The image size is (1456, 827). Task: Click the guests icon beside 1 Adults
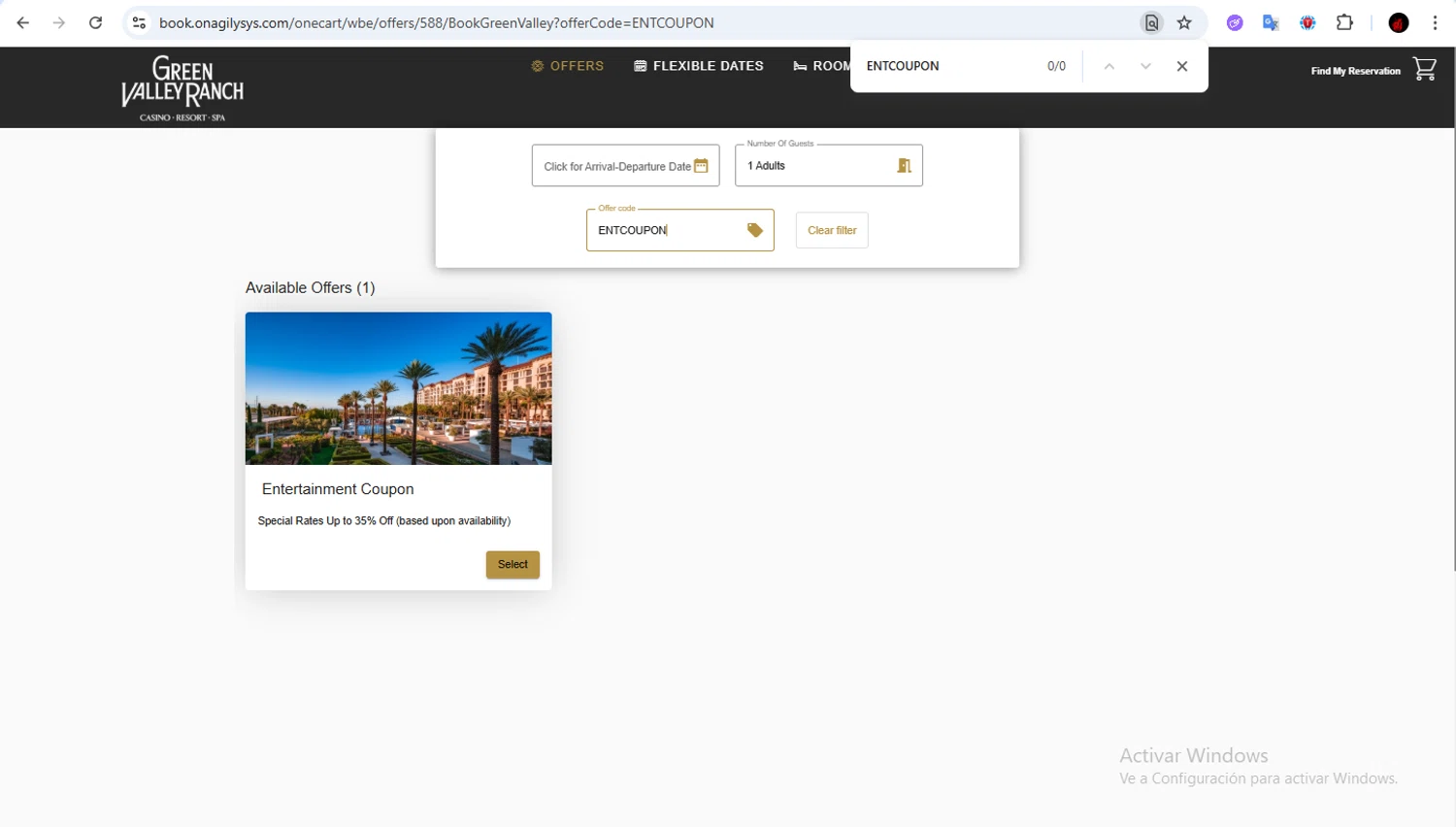tap(904, 166)
